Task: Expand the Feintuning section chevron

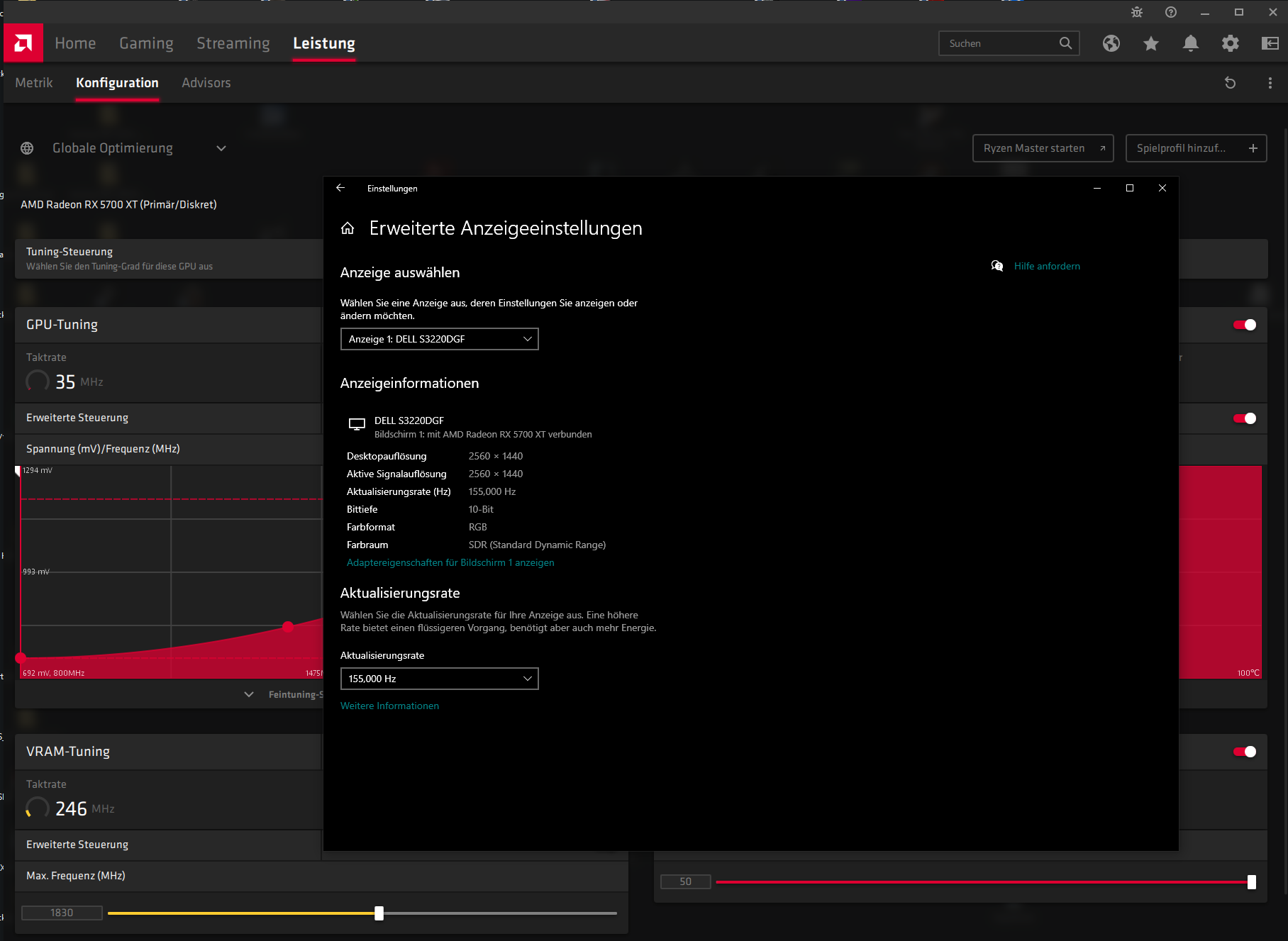Action: pyautogui.click(x=249, y=694)
